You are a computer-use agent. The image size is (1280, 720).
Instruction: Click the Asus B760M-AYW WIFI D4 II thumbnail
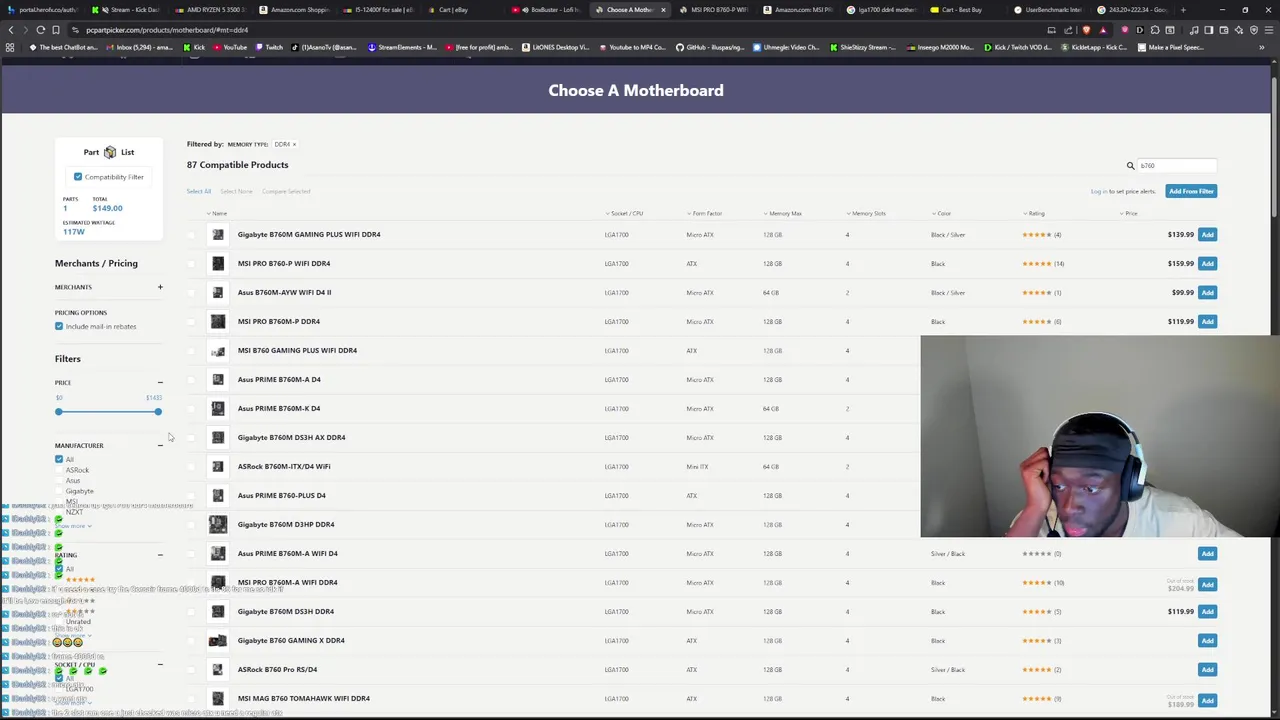pos(218,293)
